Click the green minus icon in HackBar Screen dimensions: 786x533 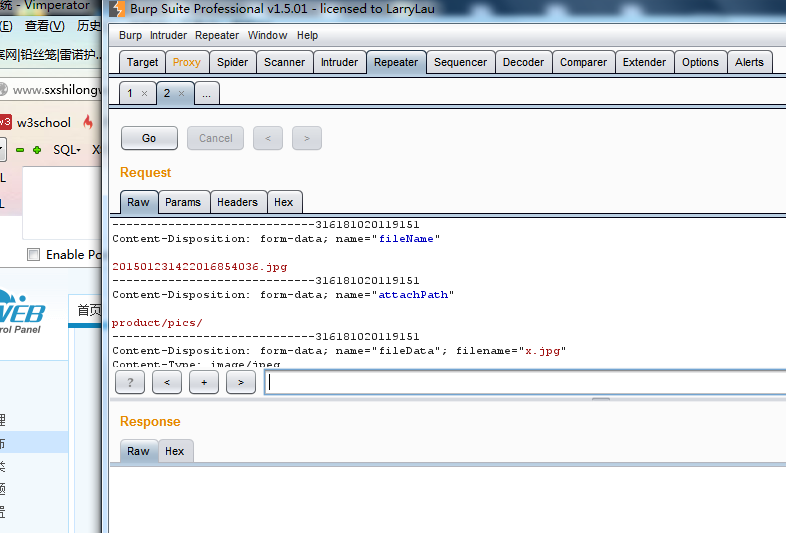(20, 150)
